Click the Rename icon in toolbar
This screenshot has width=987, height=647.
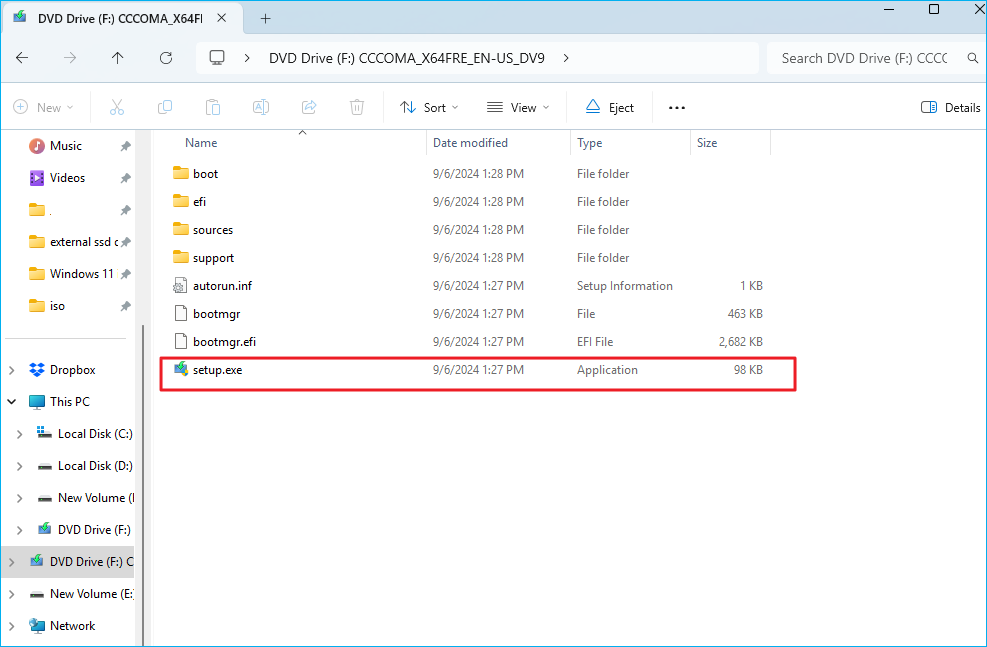pyautogui.click(x=261, y=107)
